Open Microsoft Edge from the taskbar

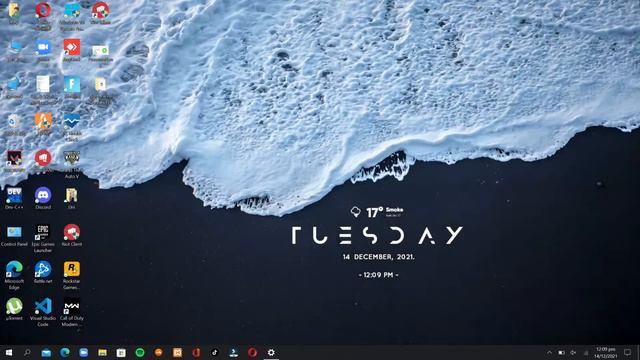pos(65,352)
